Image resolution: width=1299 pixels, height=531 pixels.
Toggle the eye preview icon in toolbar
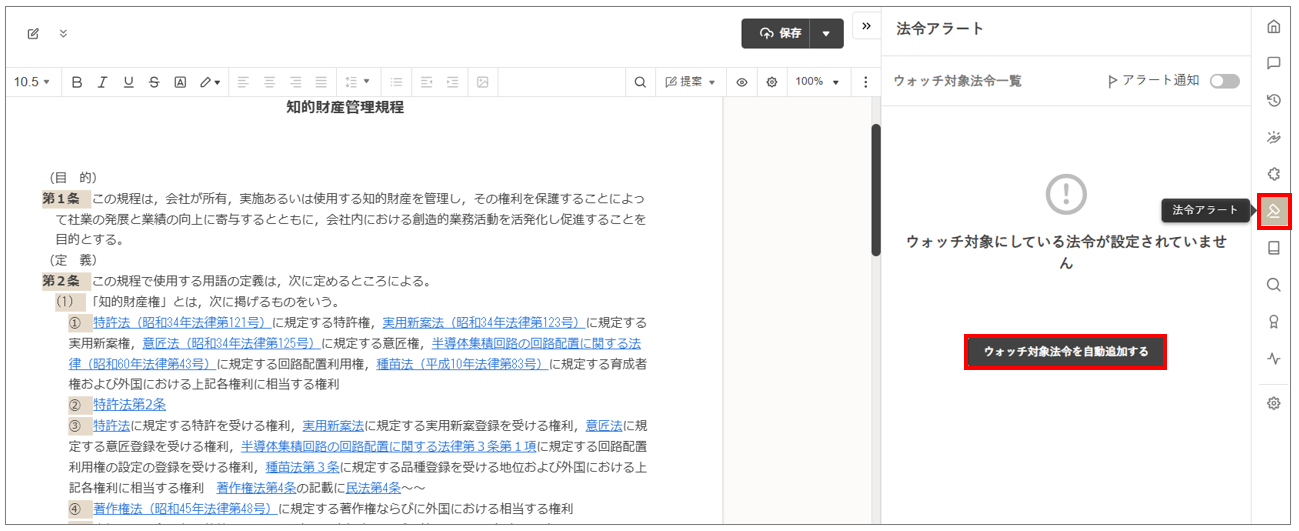[742, 82]
